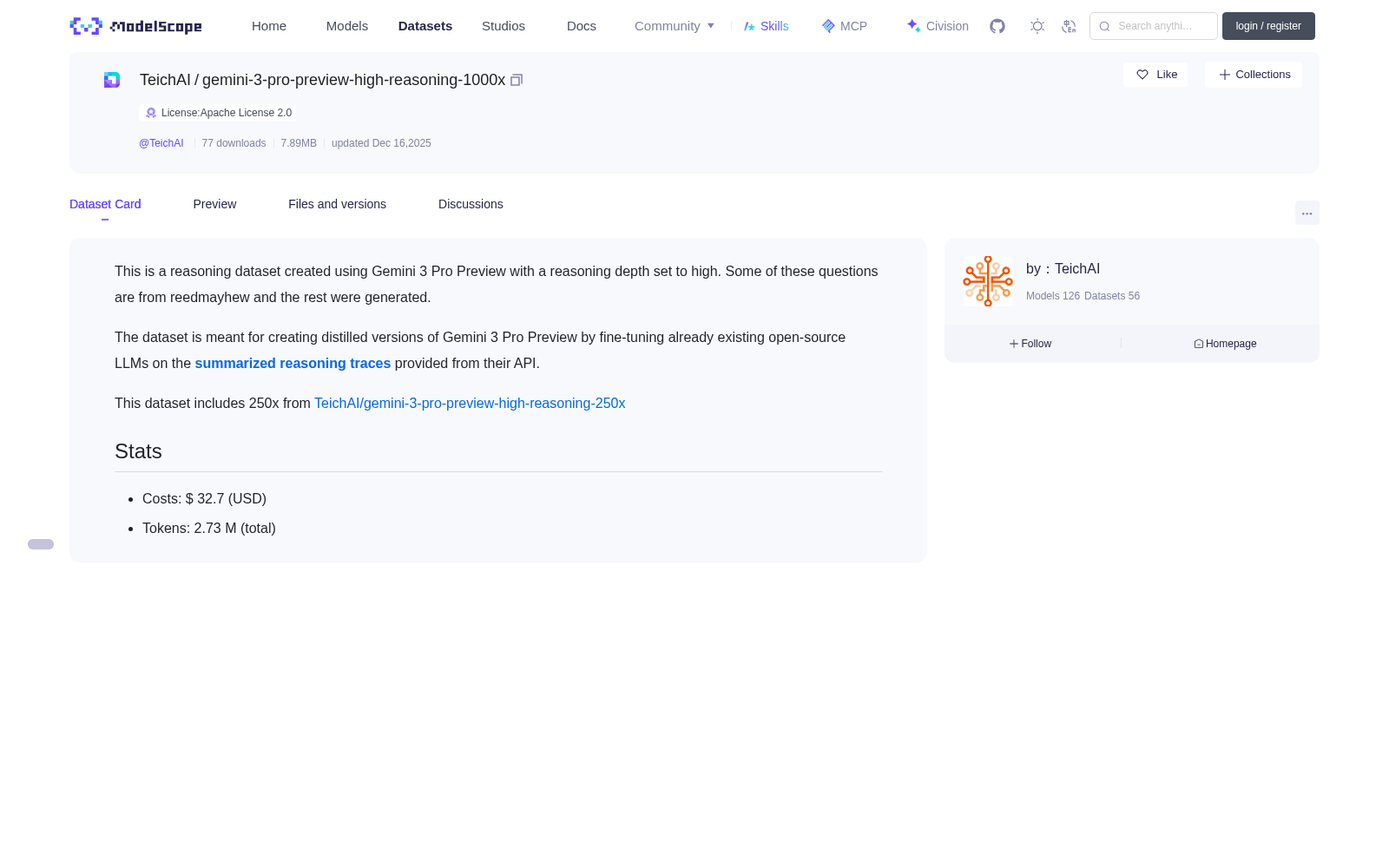This screenshot has height=868, width=1389.
Task: Click the 'Tokens: 2.73 M (total)' item
Action: point(209,529)
